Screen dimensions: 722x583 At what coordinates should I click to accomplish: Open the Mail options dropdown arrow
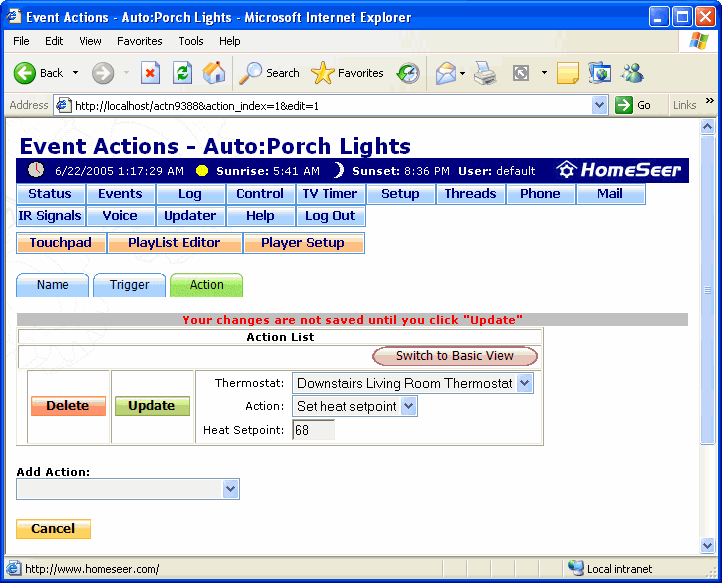click(462, 73)
